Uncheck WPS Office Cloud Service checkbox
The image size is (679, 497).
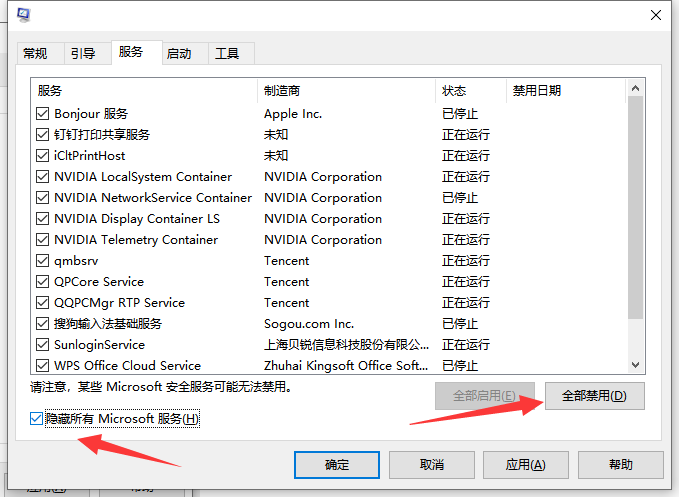(42, 365)
